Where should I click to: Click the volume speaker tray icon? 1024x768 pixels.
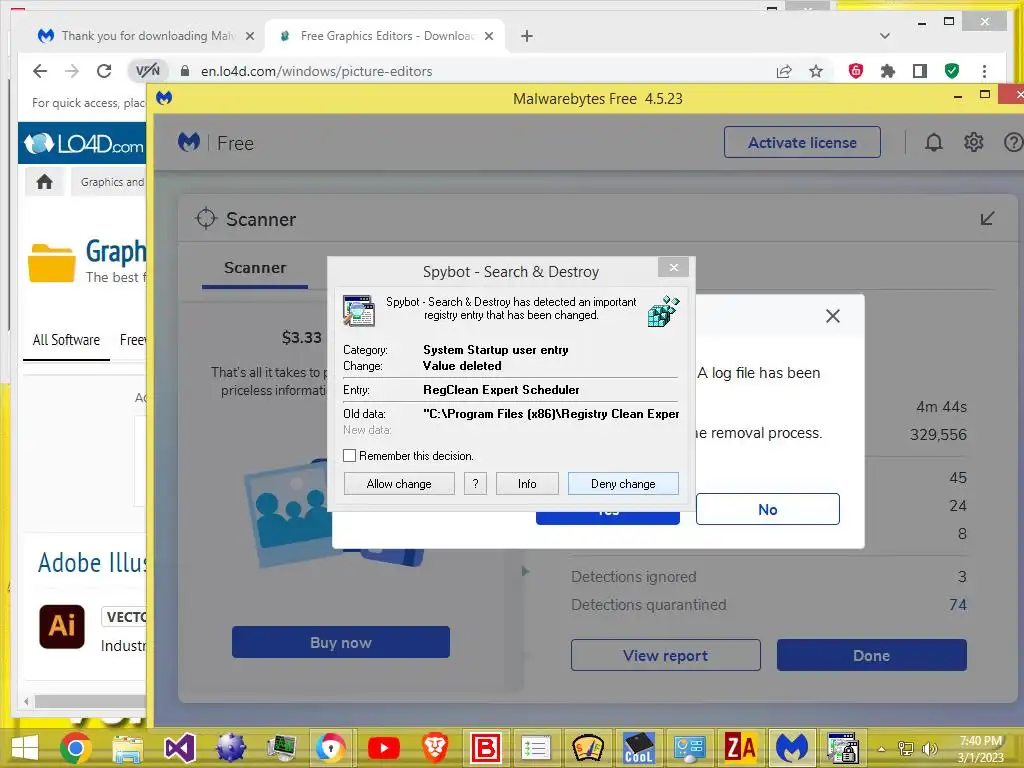(x=929, y=748)
